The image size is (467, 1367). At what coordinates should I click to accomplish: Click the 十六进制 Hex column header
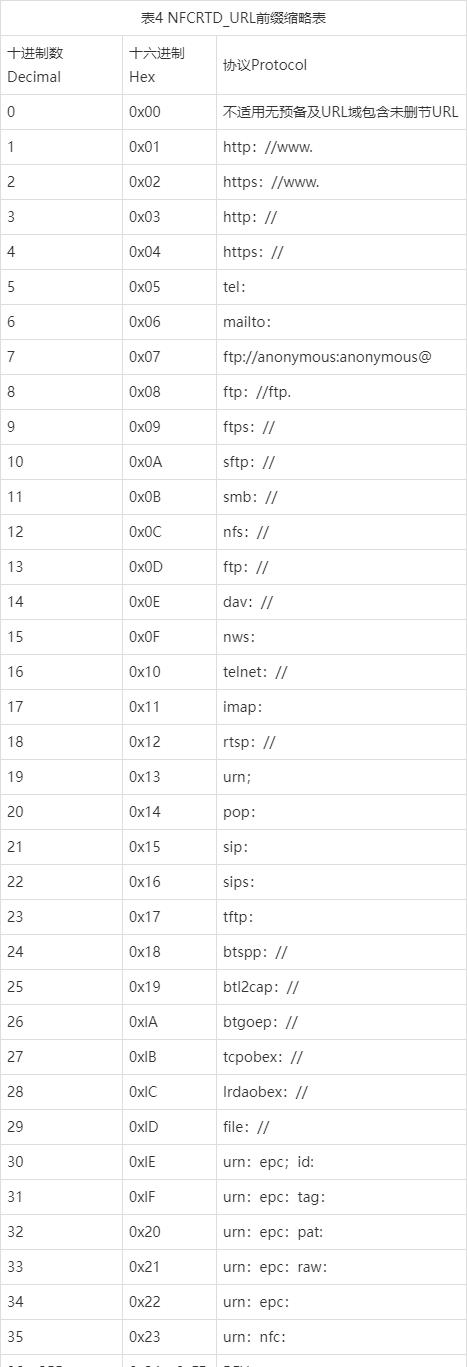click(169, 64)
